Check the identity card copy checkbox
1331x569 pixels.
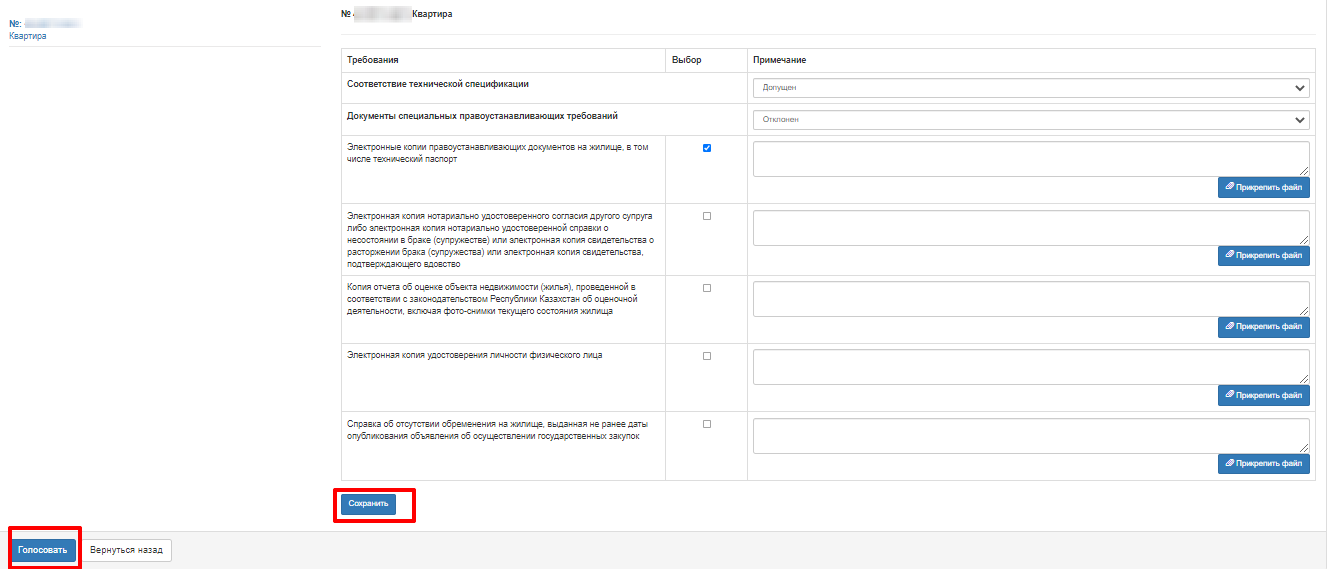[x=707, y=356]
